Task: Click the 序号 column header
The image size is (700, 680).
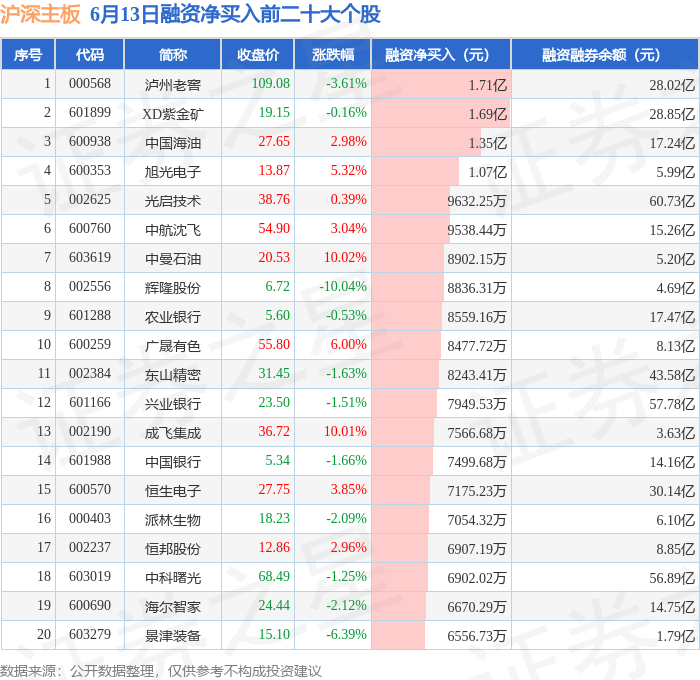Action: pos(28,55)
